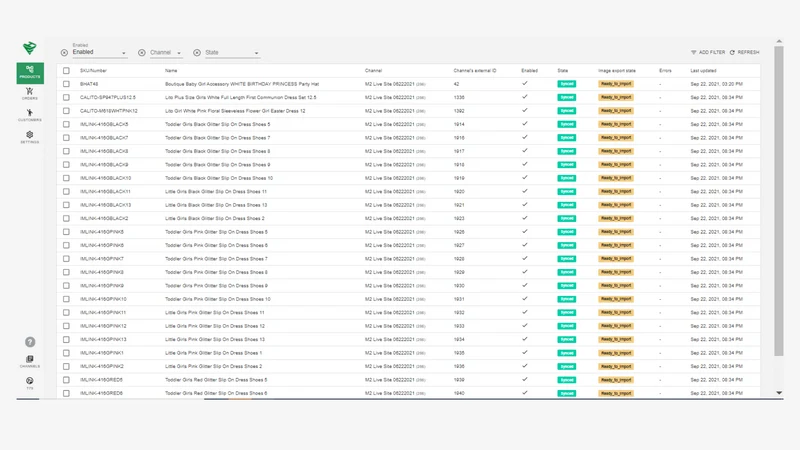Click the Sep 22, 2021, 03:20 PM timestamp

click(x=716, y=84)
